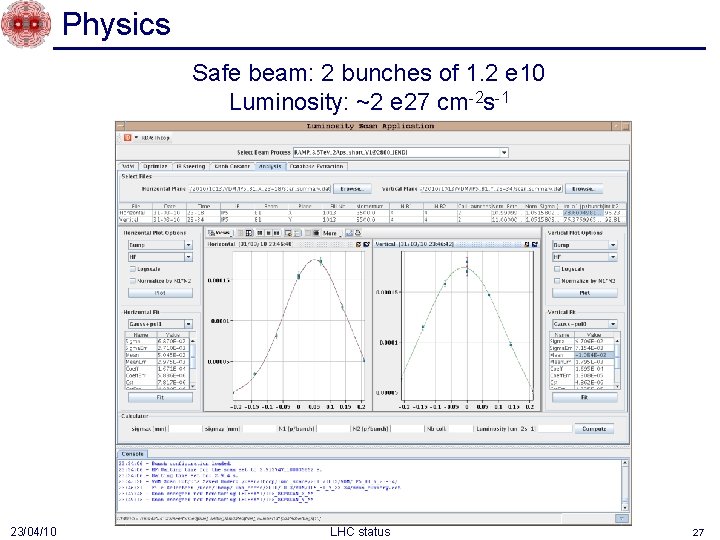Toggle Normalize checkbox in Vertical Plot Options
This screenshot has width=720, height=540.
(x=557, y=281)
